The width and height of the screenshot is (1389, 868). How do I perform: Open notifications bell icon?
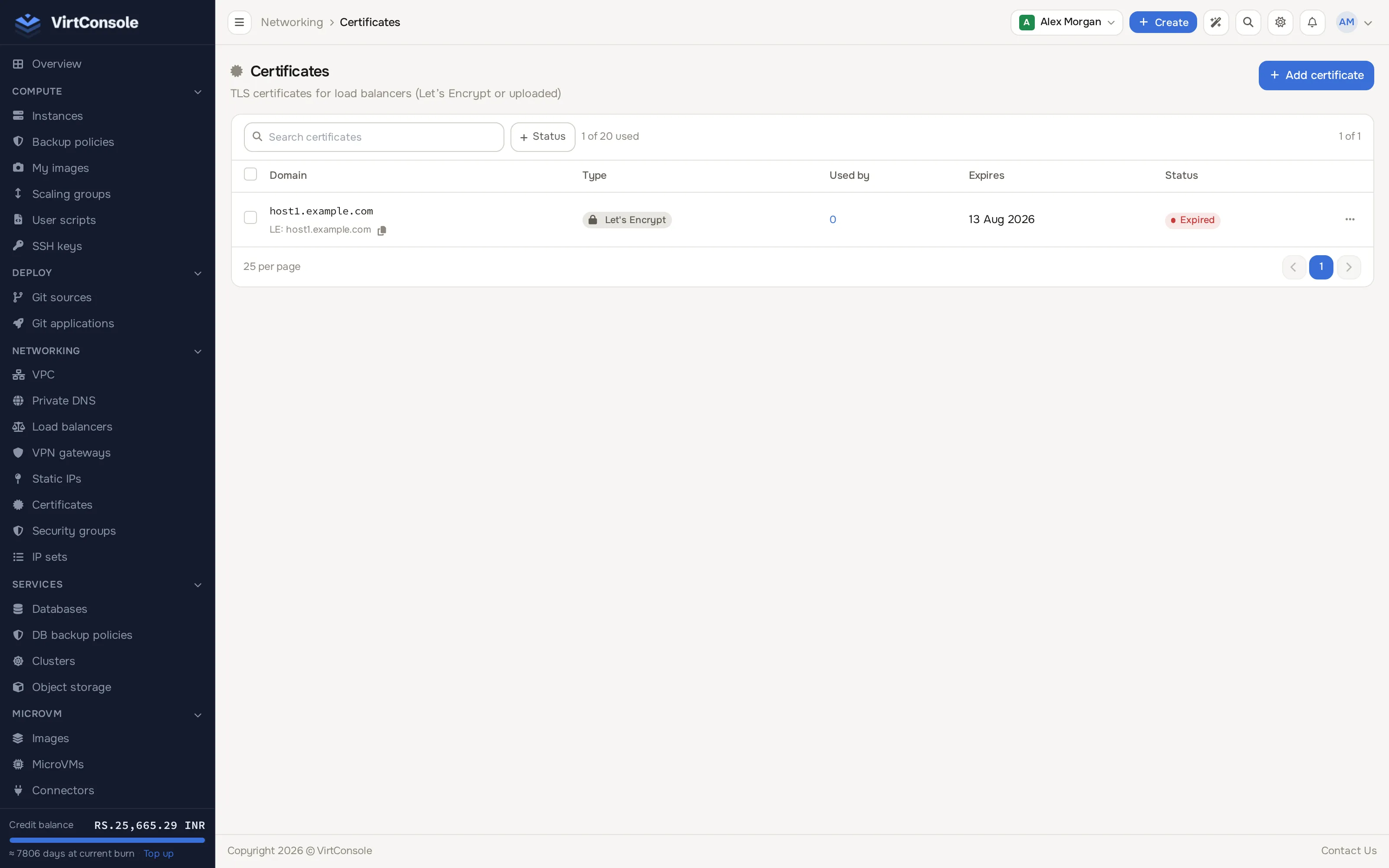tap(1312, 23)
